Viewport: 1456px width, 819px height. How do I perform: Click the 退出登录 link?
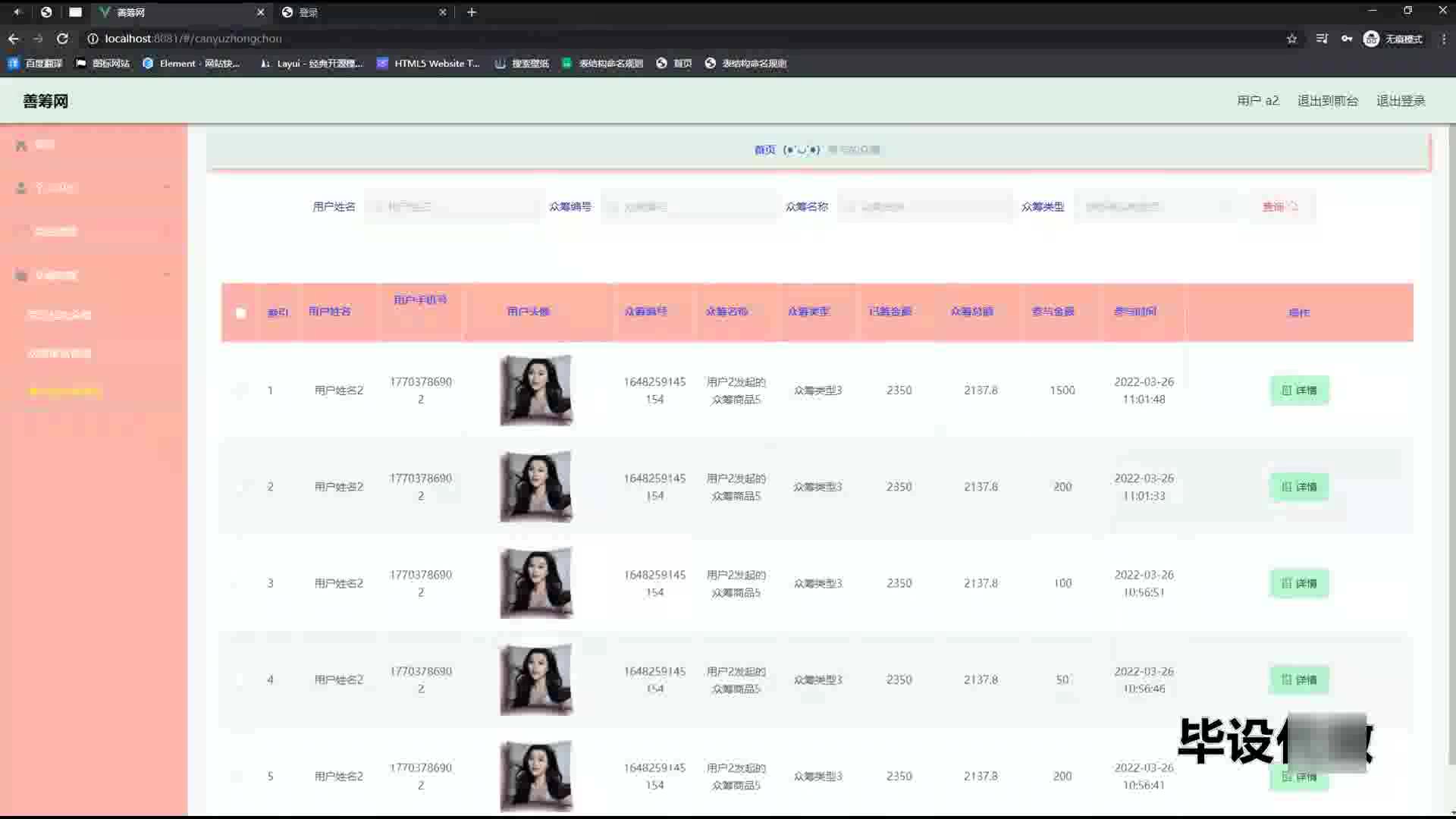[1400, 101]
